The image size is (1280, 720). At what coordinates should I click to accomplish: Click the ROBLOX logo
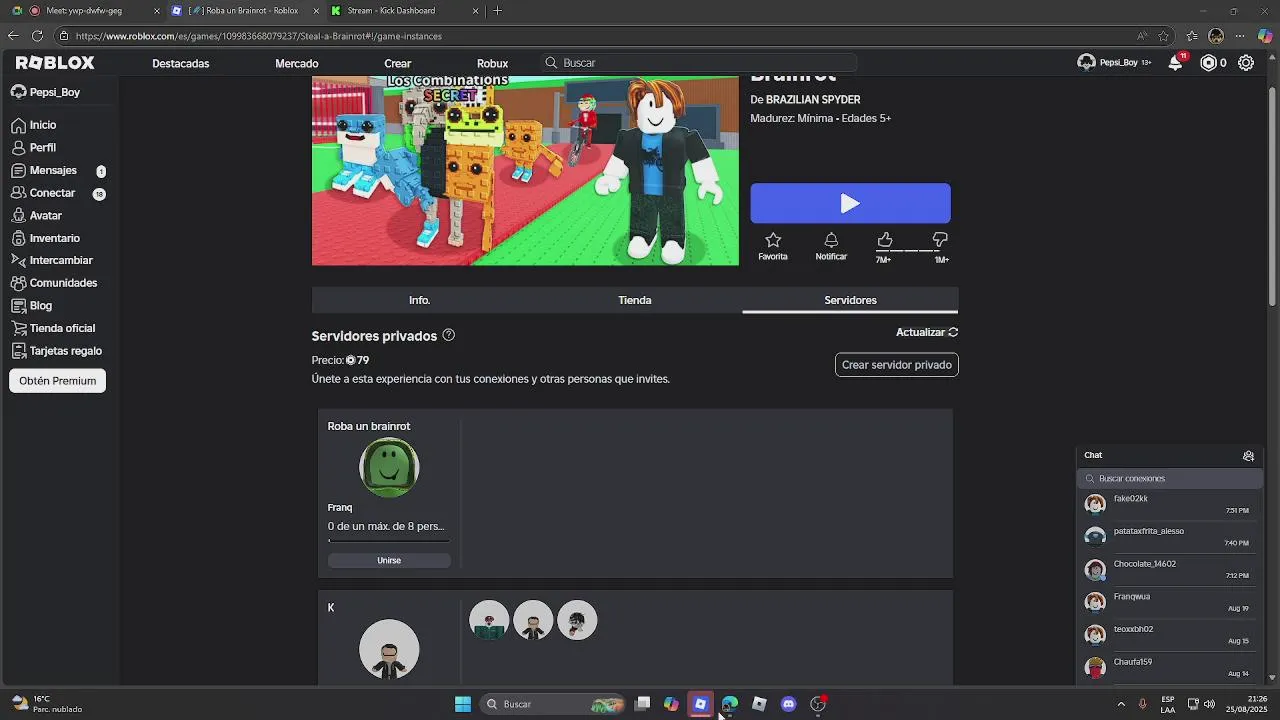click(55, 62)
